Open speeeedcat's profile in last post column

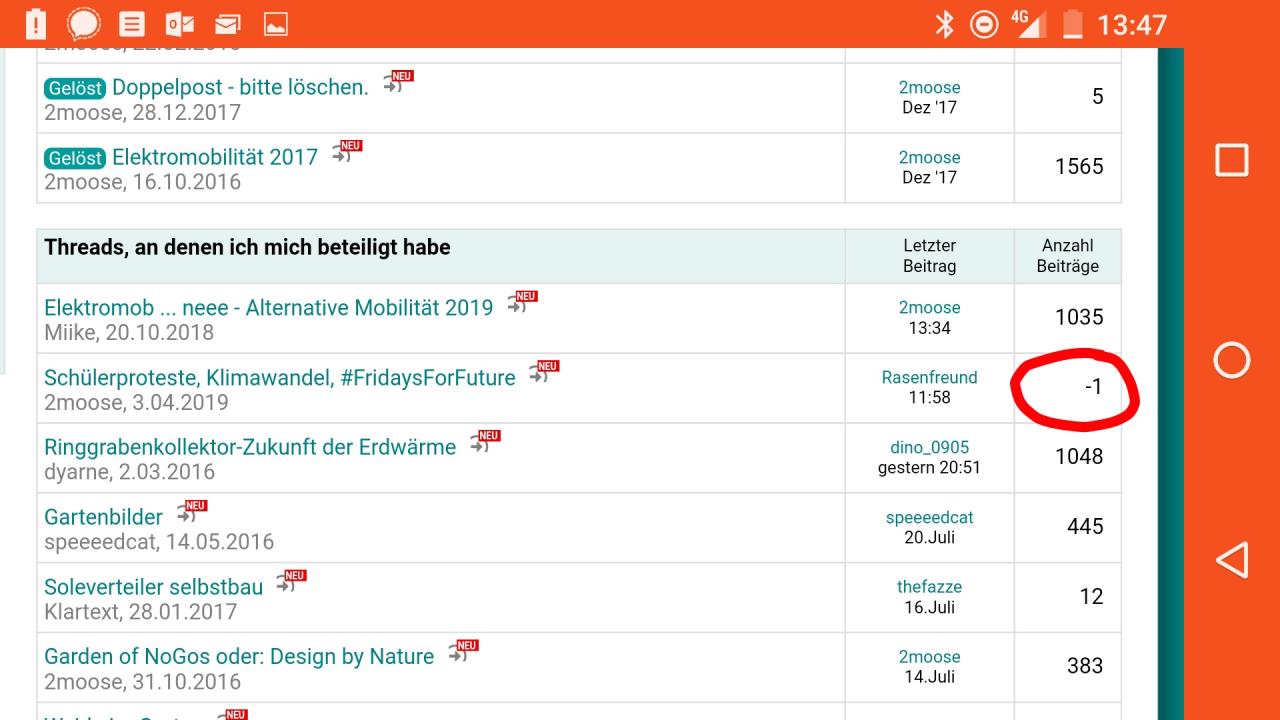(929, 518)
